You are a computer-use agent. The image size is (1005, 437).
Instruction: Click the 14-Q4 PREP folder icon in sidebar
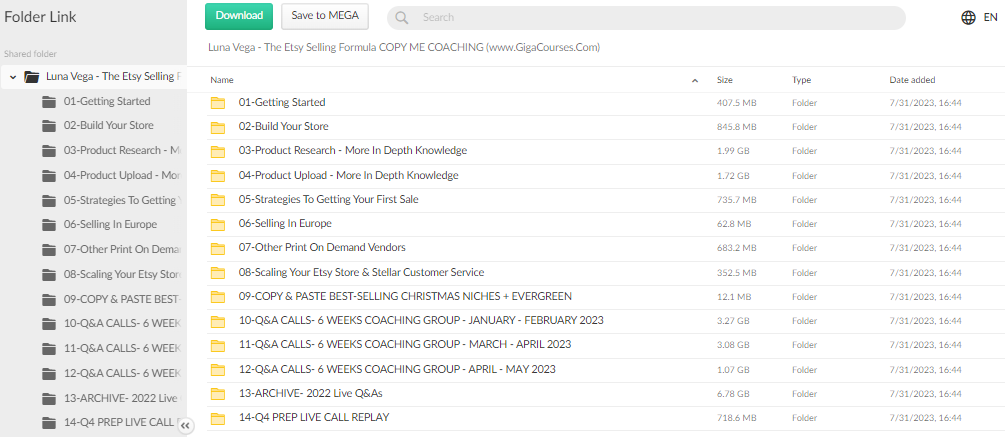pos(49,423)
